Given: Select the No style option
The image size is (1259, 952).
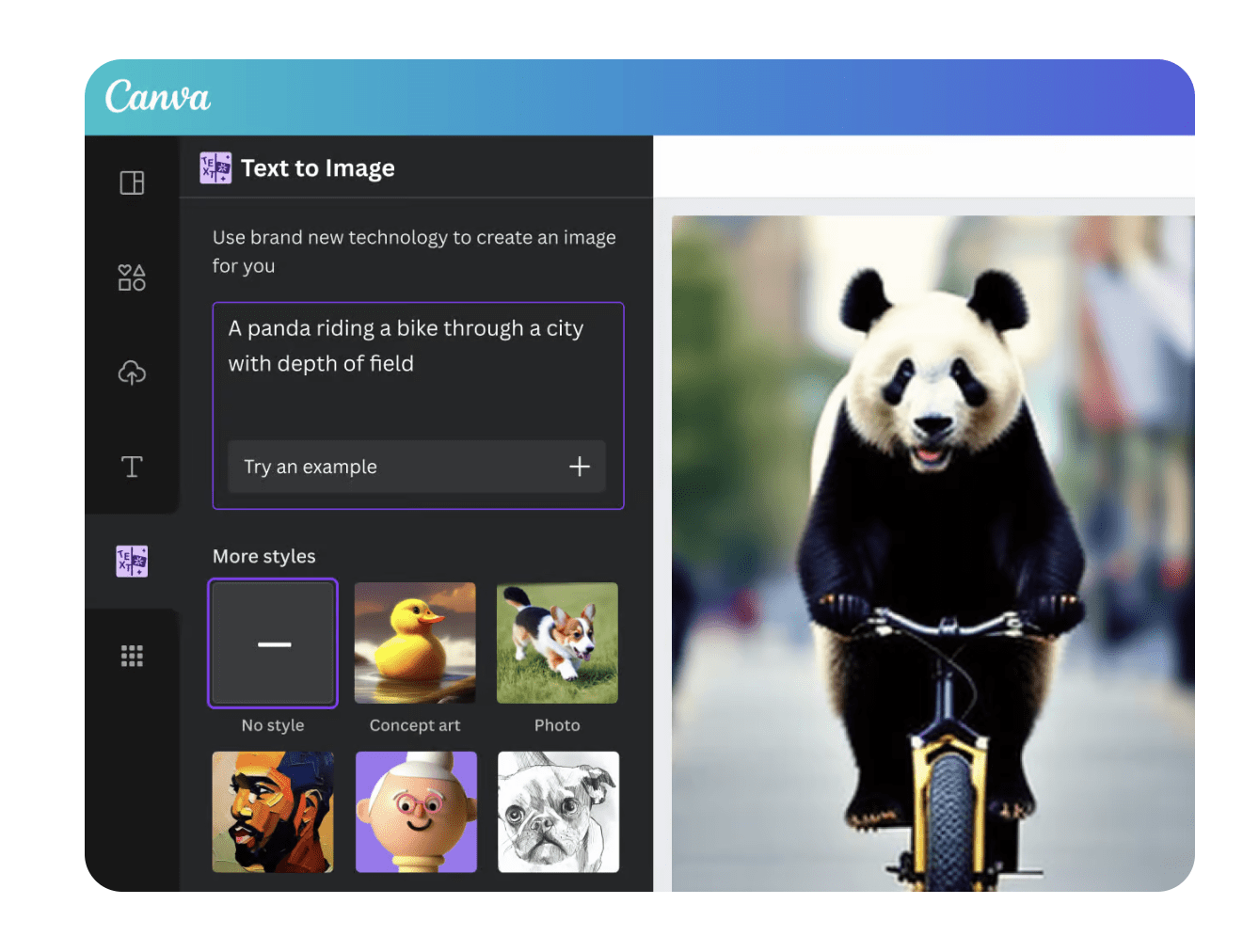Looking at the screenshot, I should [273, 643].
